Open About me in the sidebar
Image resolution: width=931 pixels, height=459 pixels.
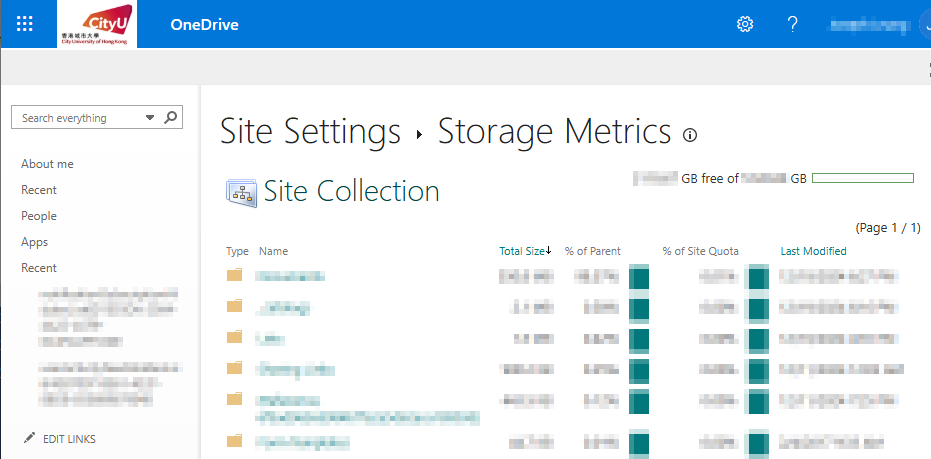point(47,164)
